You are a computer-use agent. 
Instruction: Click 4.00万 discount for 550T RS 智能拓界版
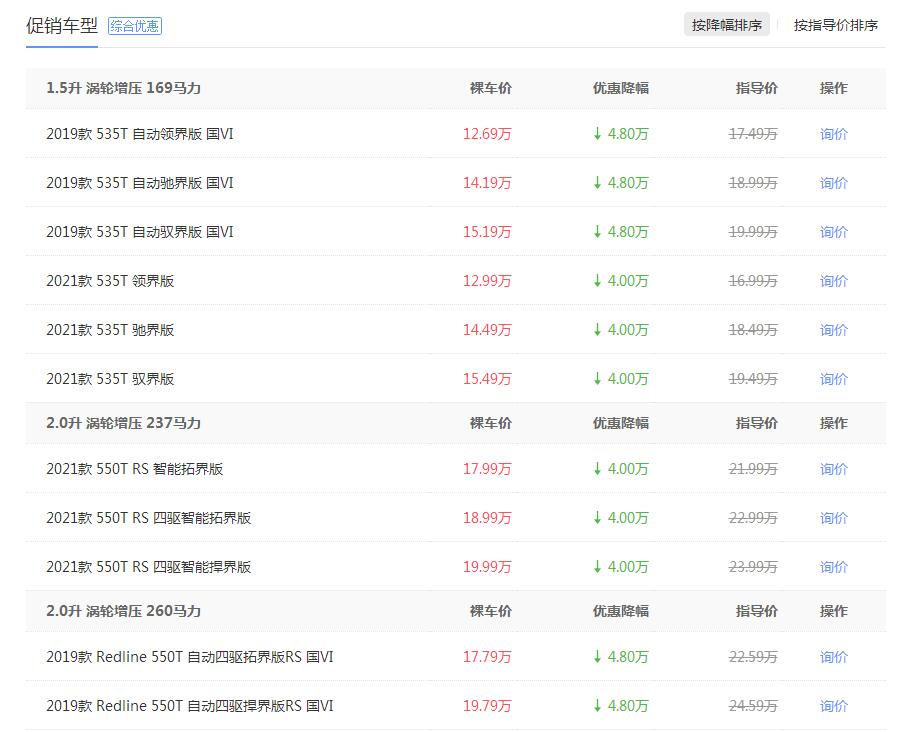point(621,469)
